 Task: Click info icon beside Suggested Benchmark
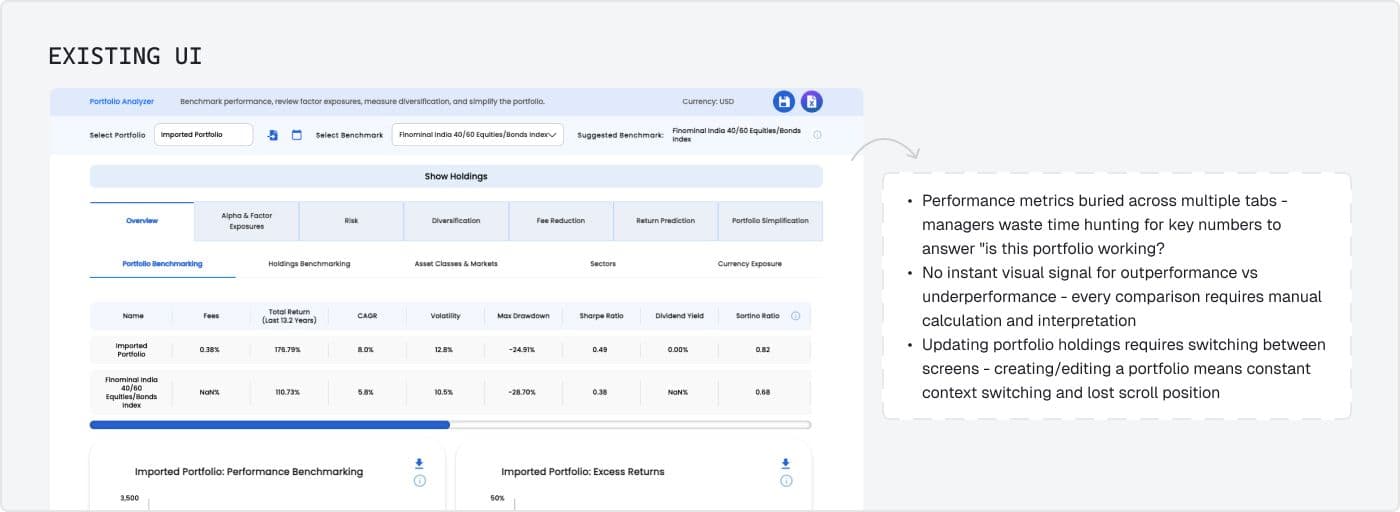pos(817,135)
